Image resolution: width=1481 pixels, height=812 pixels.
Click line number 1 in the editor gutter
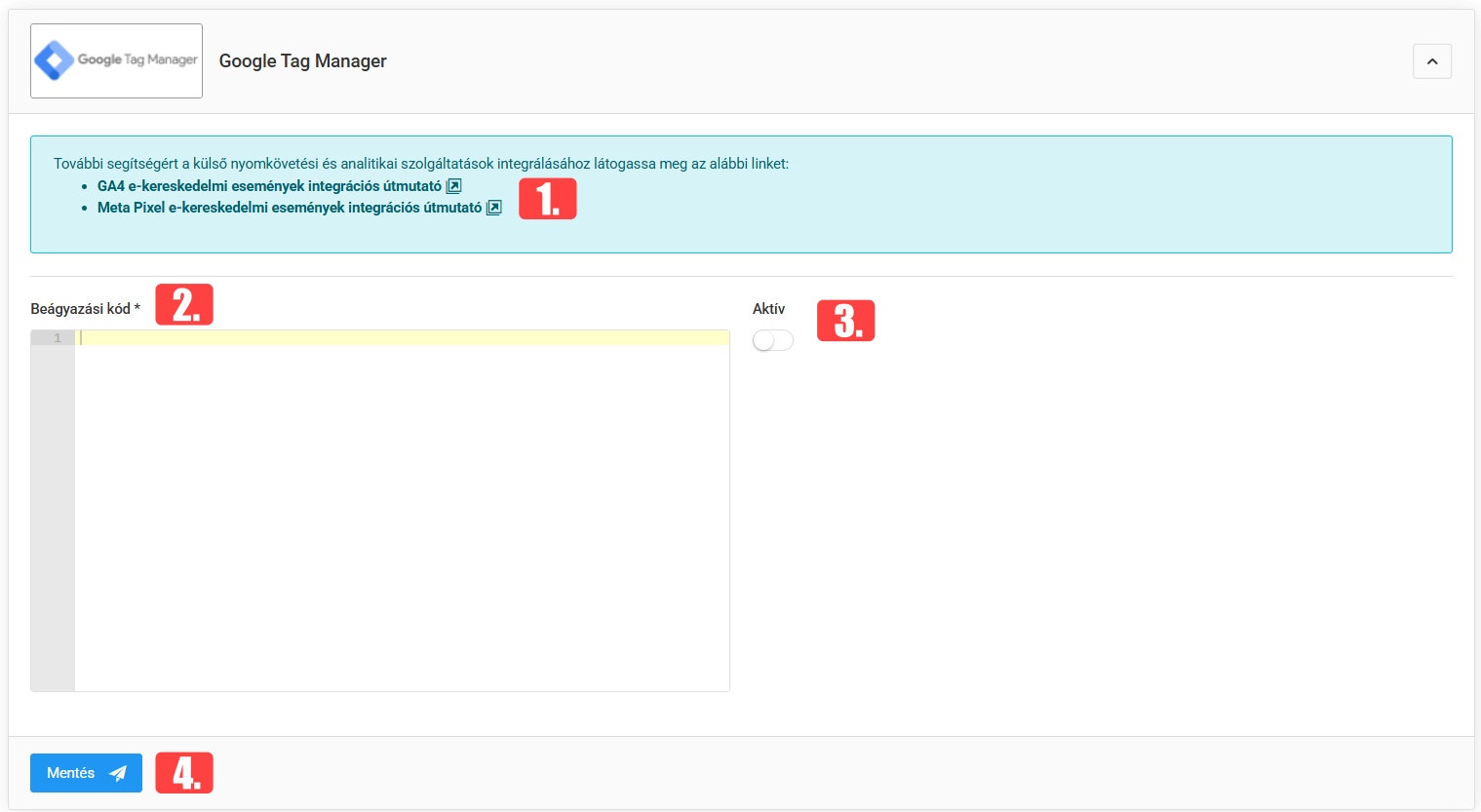pyautogui.click(x=58, y=338)
